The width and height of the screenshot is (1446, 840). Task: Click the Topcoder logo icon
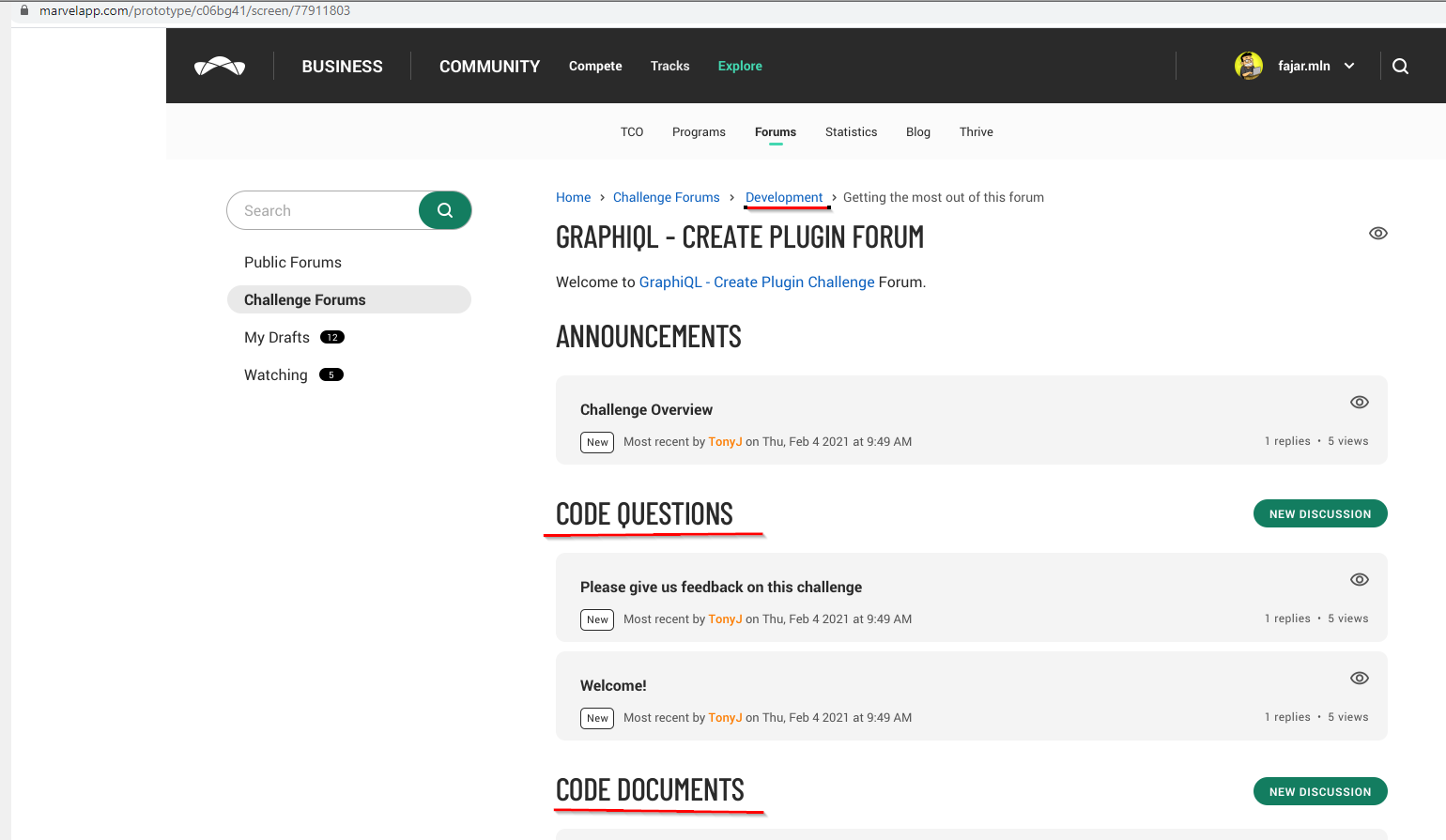click(220, 66)
